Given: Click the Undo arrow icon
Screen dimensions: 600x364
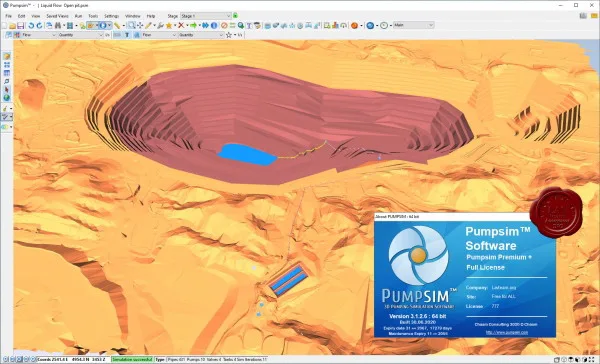Looking at the screenshot, I should [31, 26].
